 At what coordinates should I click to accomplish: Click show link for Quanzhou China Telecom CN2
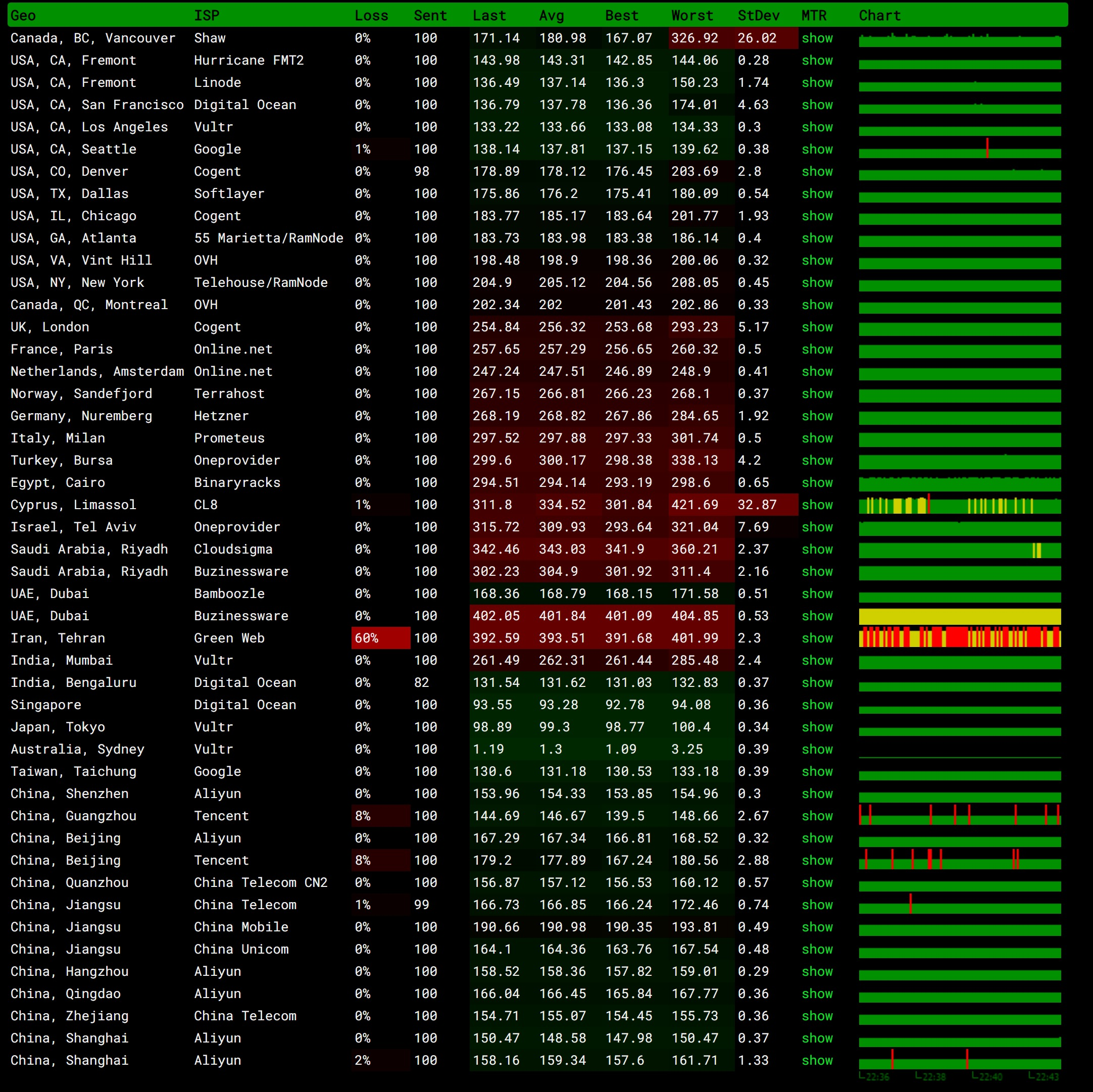817,883
